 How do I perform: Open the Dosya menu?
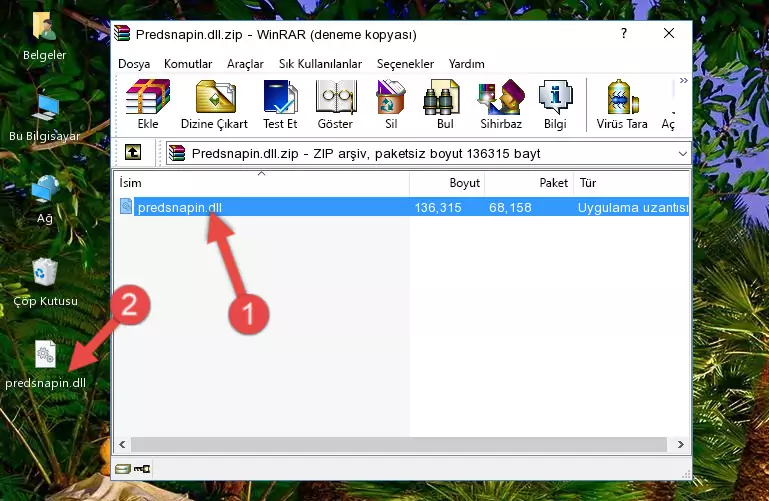click(x=134, y=64)
